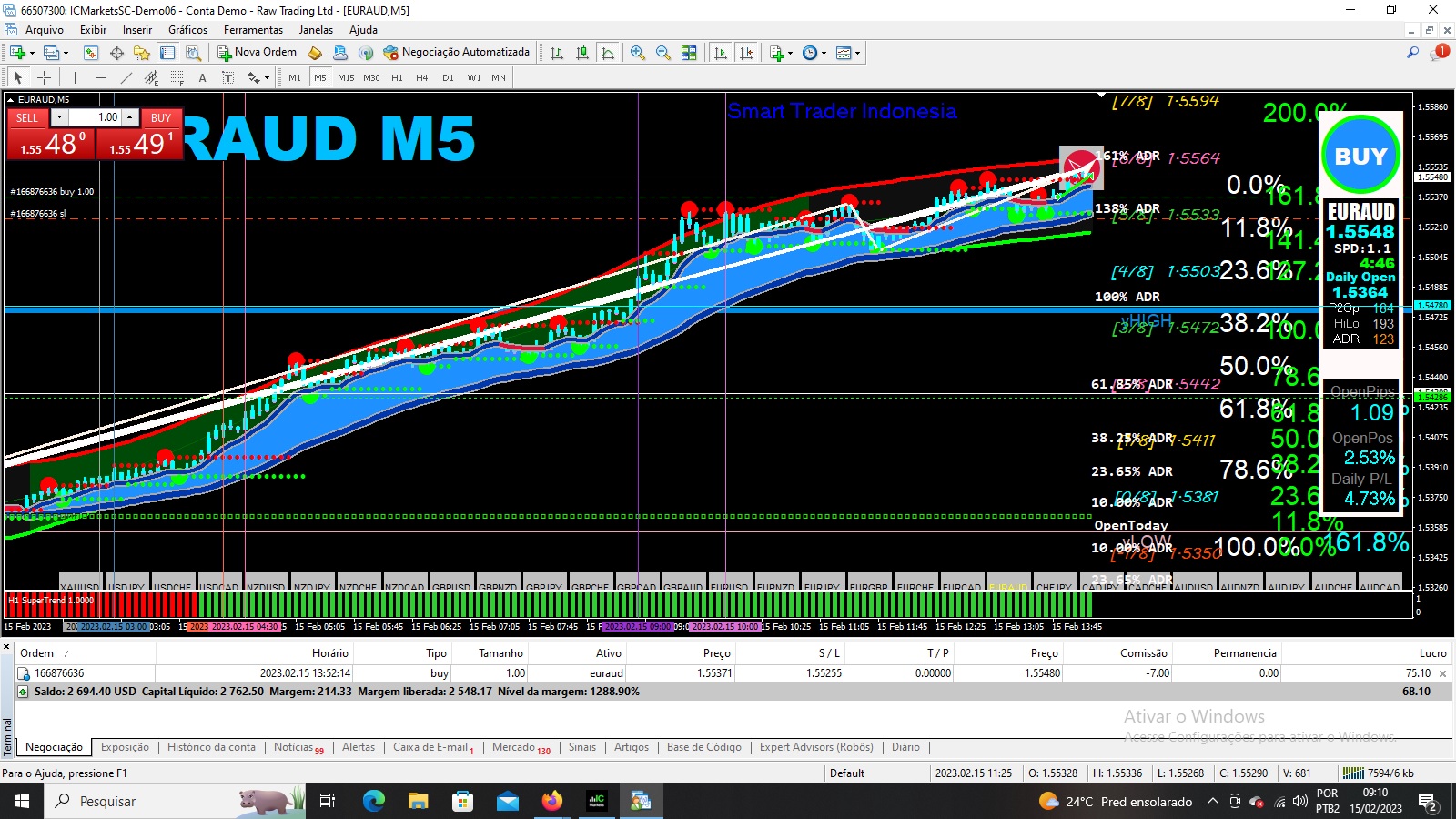
Task: Switch to the M15 timeframe
Action: coord(346,78)
